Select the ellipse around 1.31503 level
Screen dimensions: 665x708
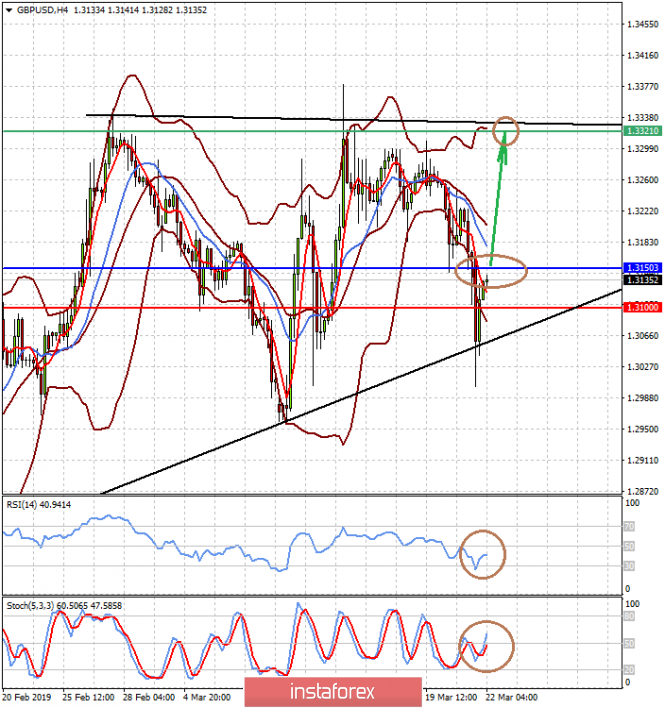[x=491, y=271]
